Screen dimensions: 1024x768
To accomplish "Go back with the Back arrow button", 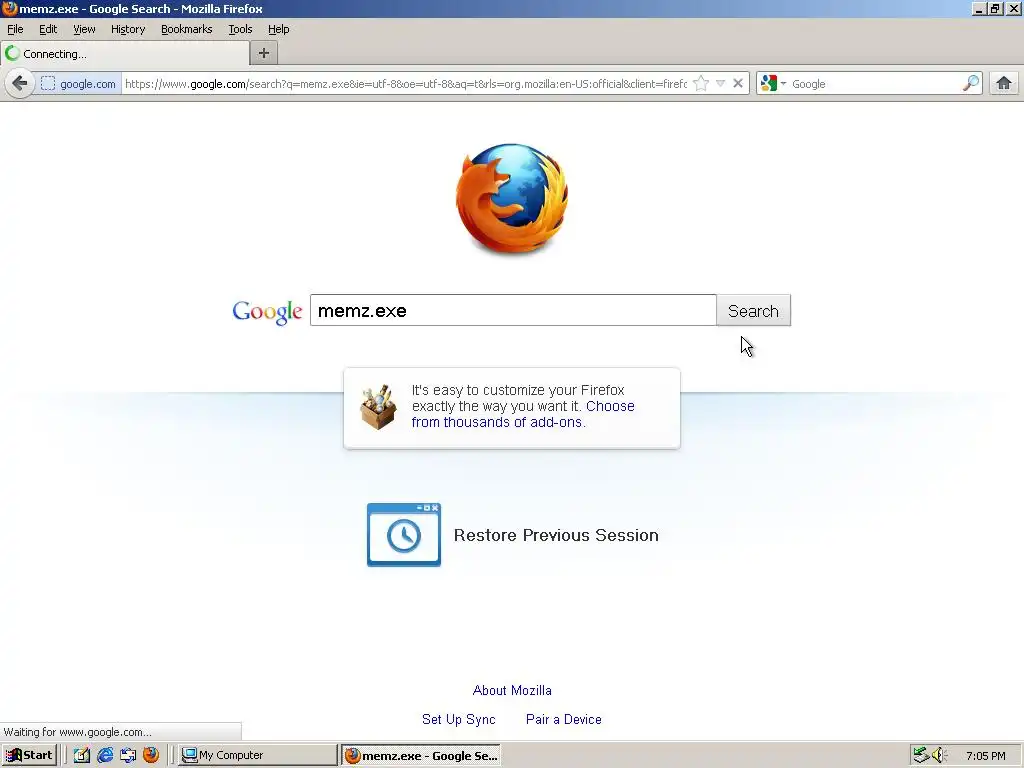I will point(20,84).
